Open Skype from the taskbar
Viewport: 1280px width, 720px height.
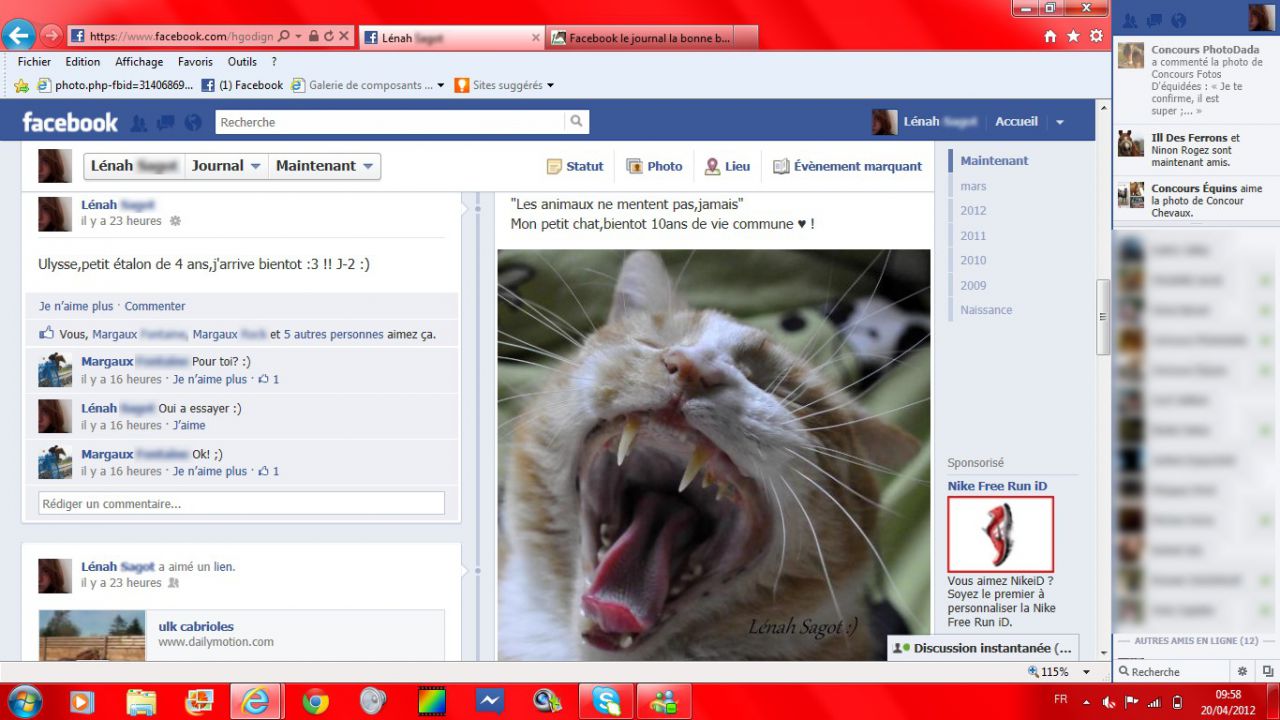click(605, 702)
